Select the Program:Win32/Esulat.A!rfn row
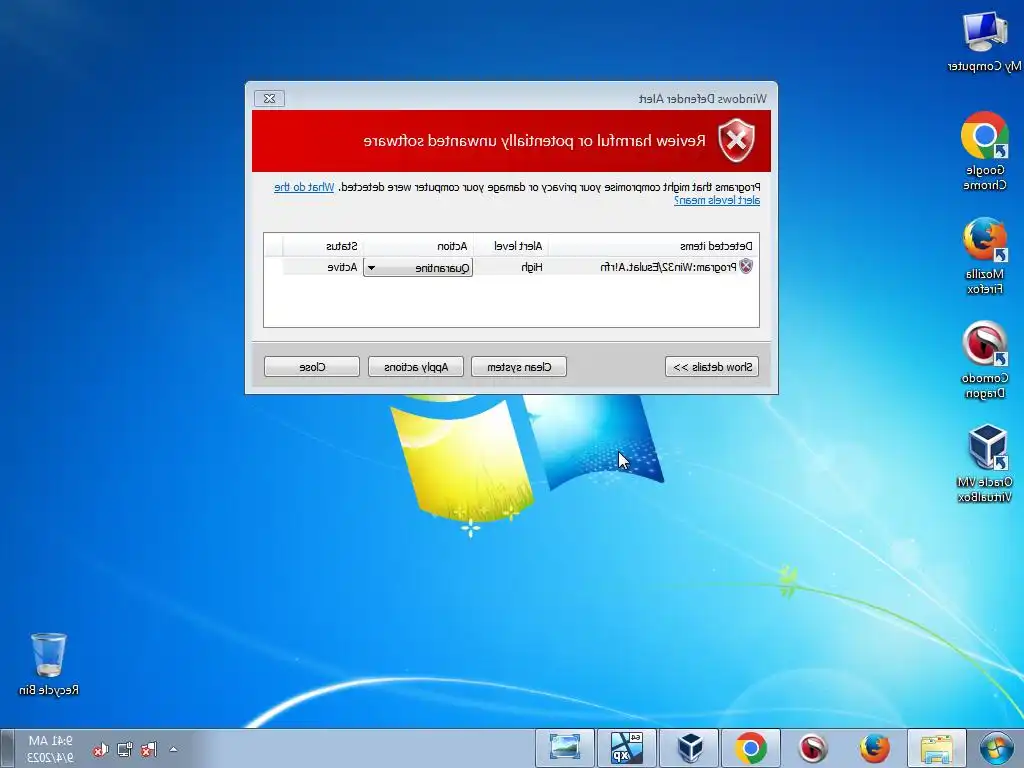 pyautogui.click(x=511, y=267)
